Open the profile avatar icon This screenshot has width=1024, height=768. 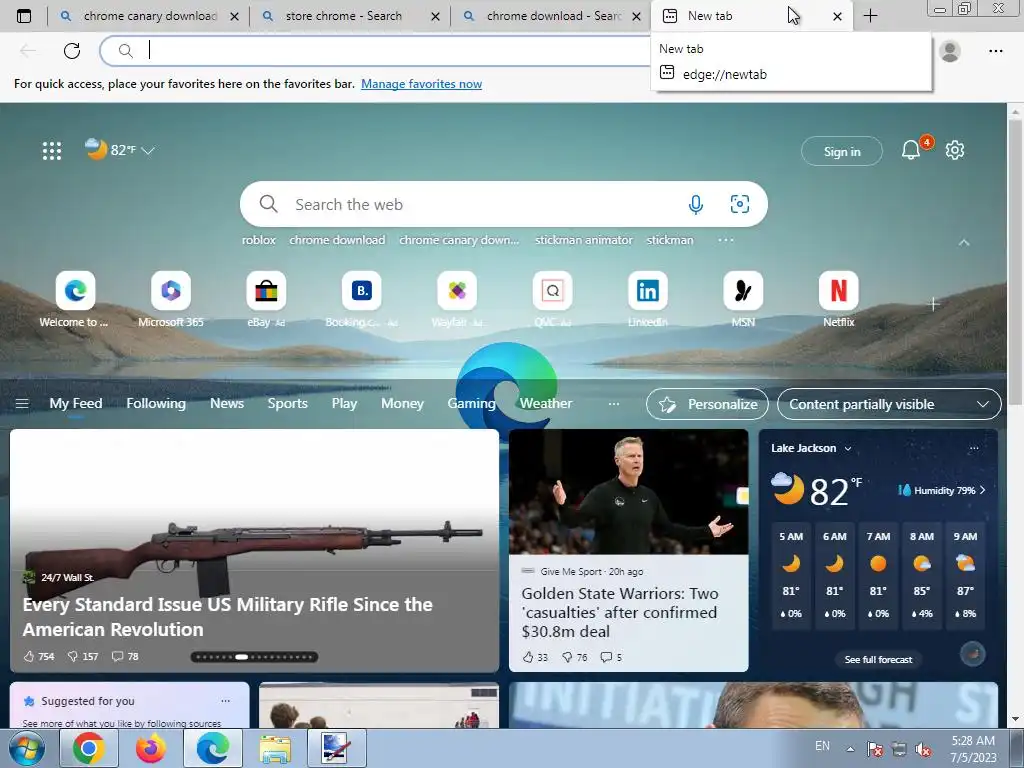pyautogui.click(x=950, y=50)
